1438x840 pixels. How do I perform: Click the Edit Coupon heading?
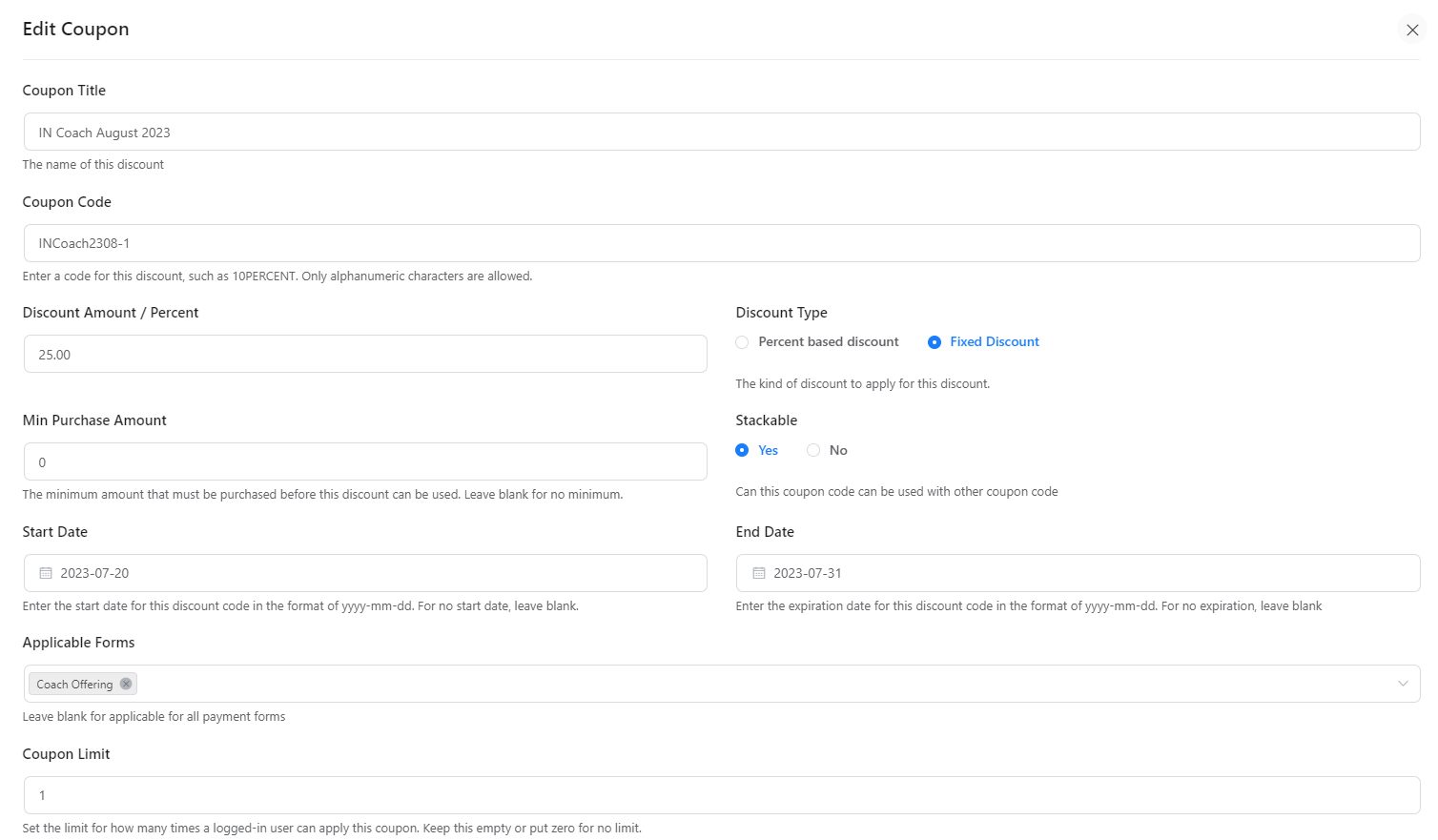pos(75,29)
